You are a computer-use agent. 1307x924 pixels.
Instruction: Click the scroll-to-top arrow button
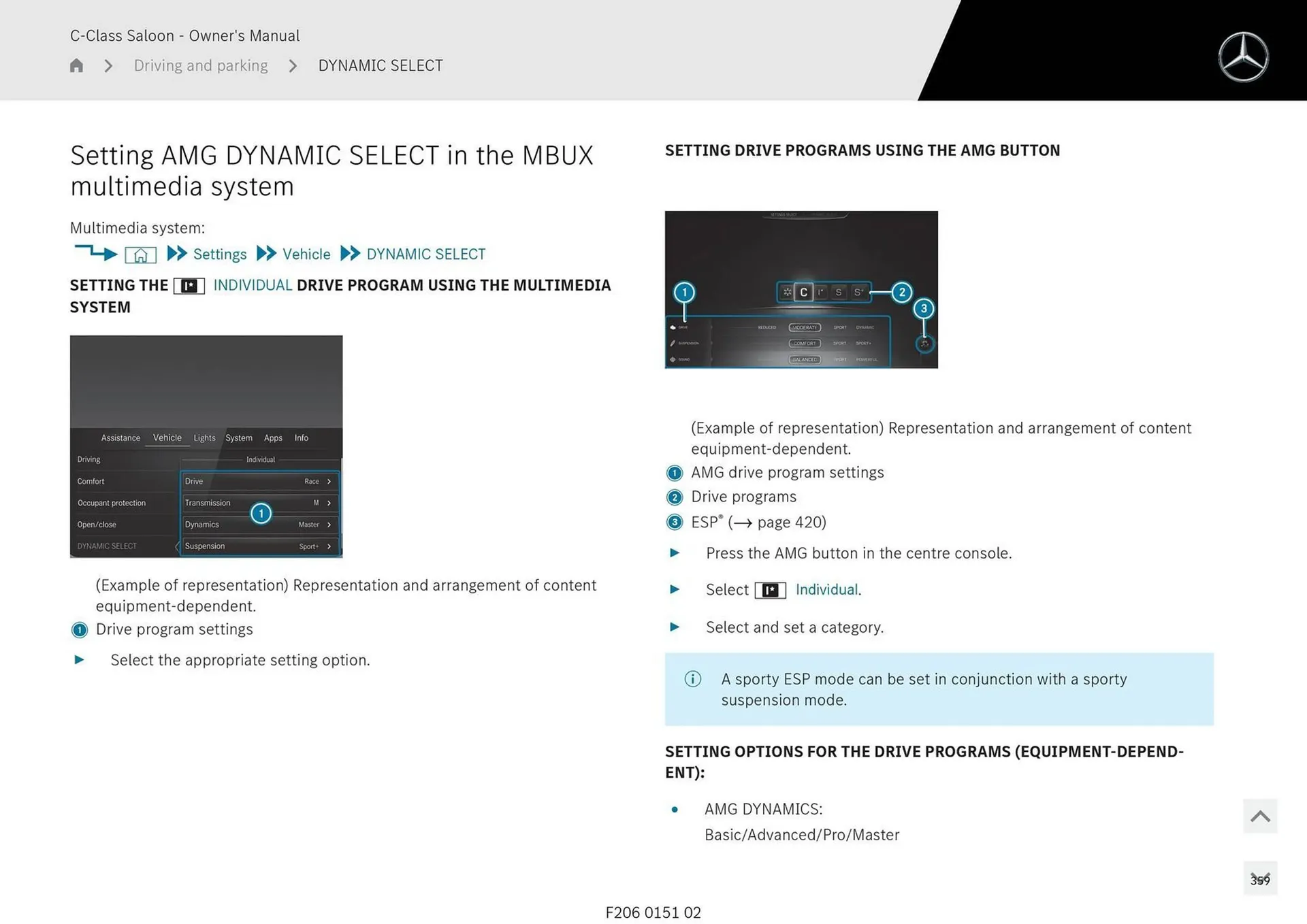point(1260,816)
